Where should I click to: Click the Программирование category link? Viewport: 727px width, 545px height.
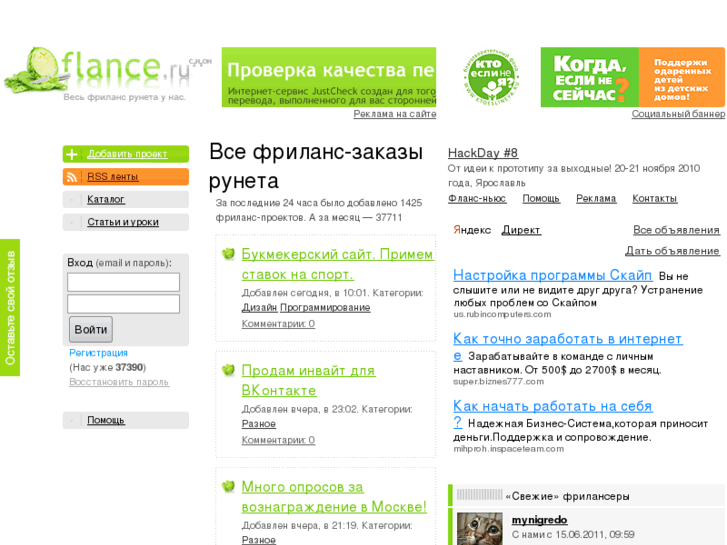(x=325, y=308)
